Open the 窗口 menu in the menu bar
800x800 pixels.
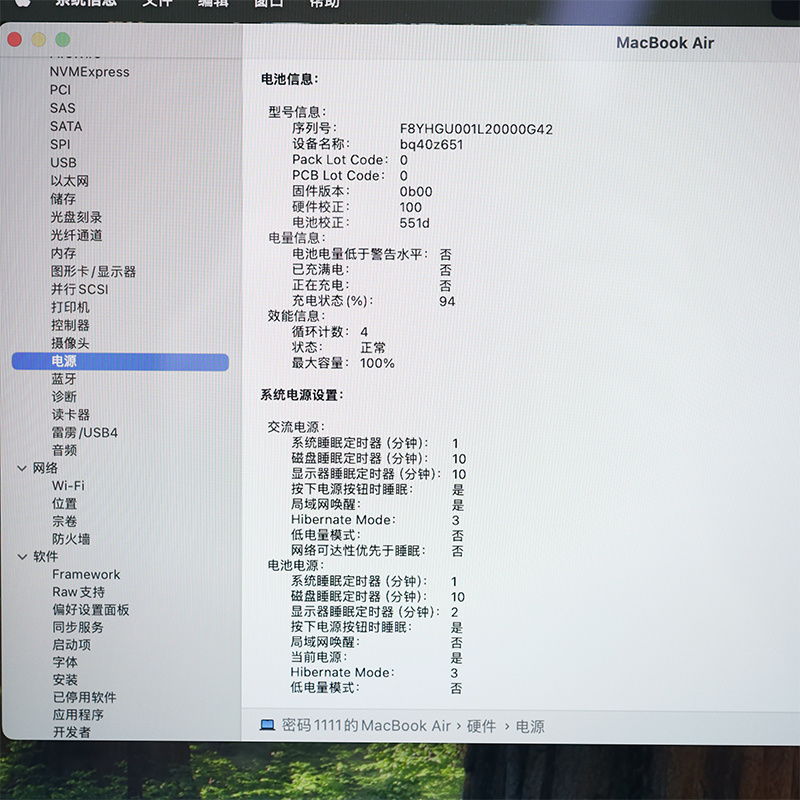(x=268, y=3)
